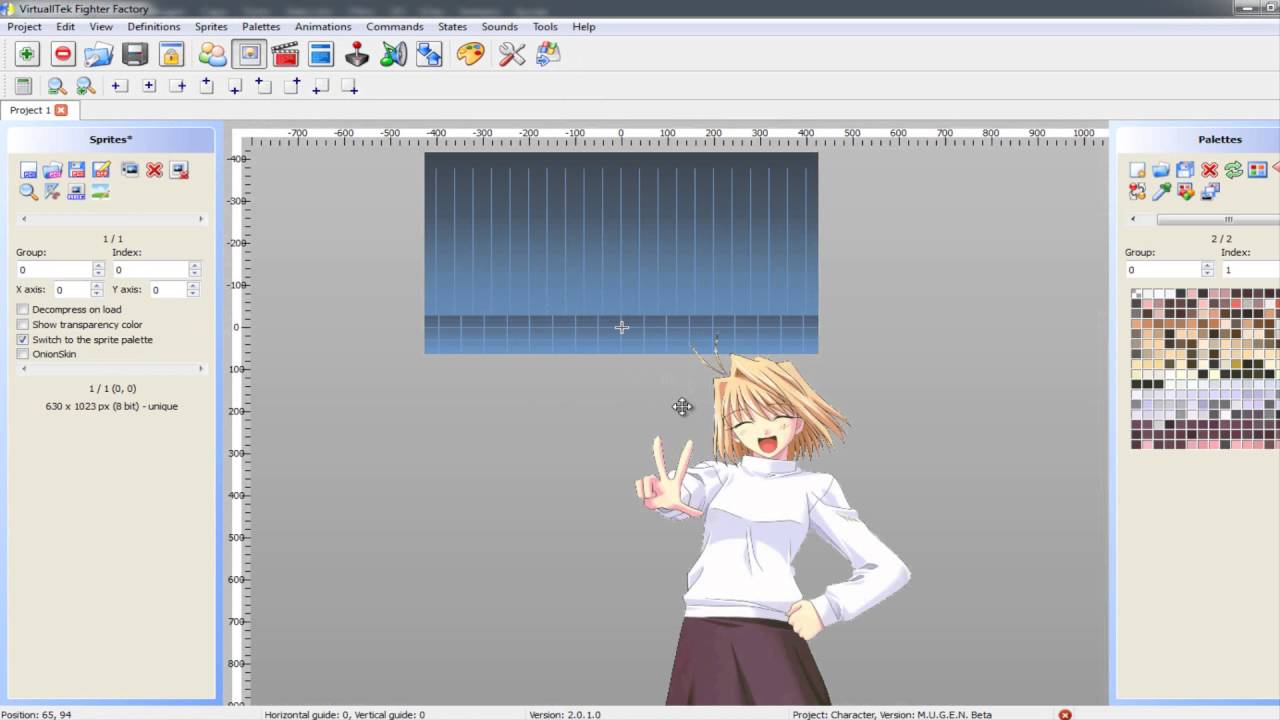The image size is (1280, 720).
Task: Click the Sprites panel search magnifier icon
Action: (28, 191)
